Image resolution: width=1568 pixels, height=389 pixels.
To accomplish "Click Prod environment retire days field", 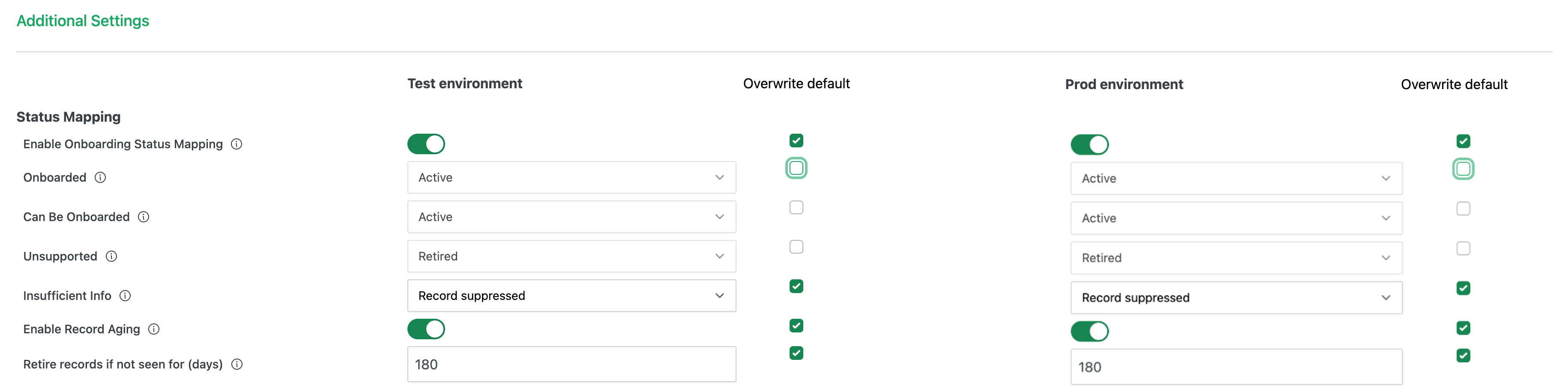I will pos(1236,367).
